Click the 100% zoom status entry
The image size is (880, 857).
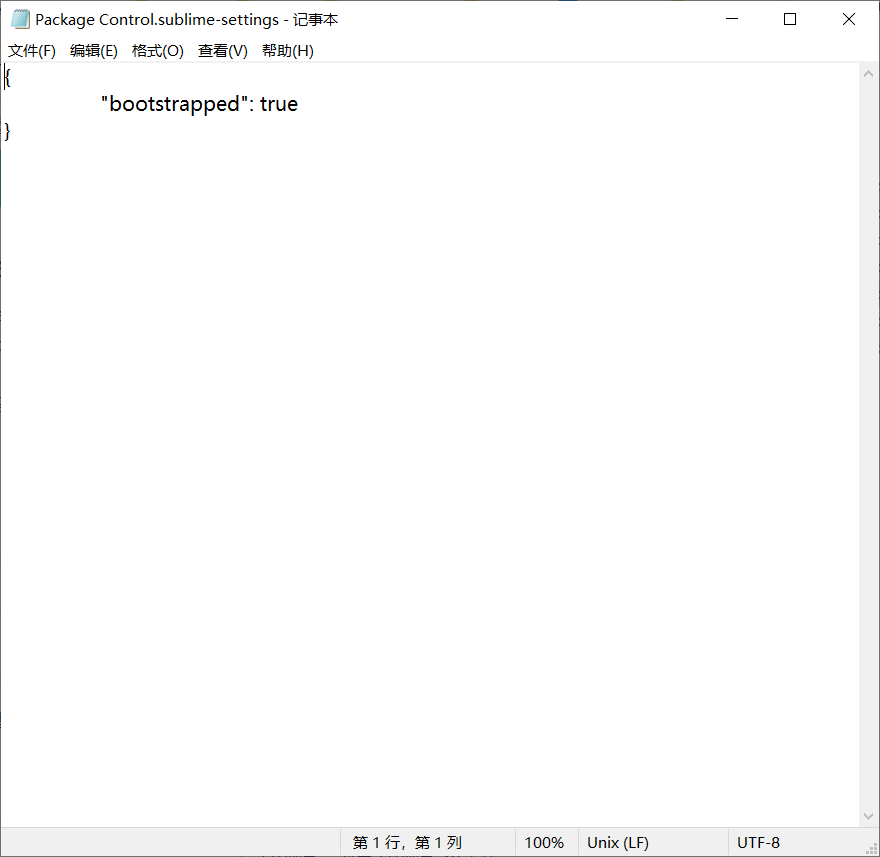click(544, 842)
